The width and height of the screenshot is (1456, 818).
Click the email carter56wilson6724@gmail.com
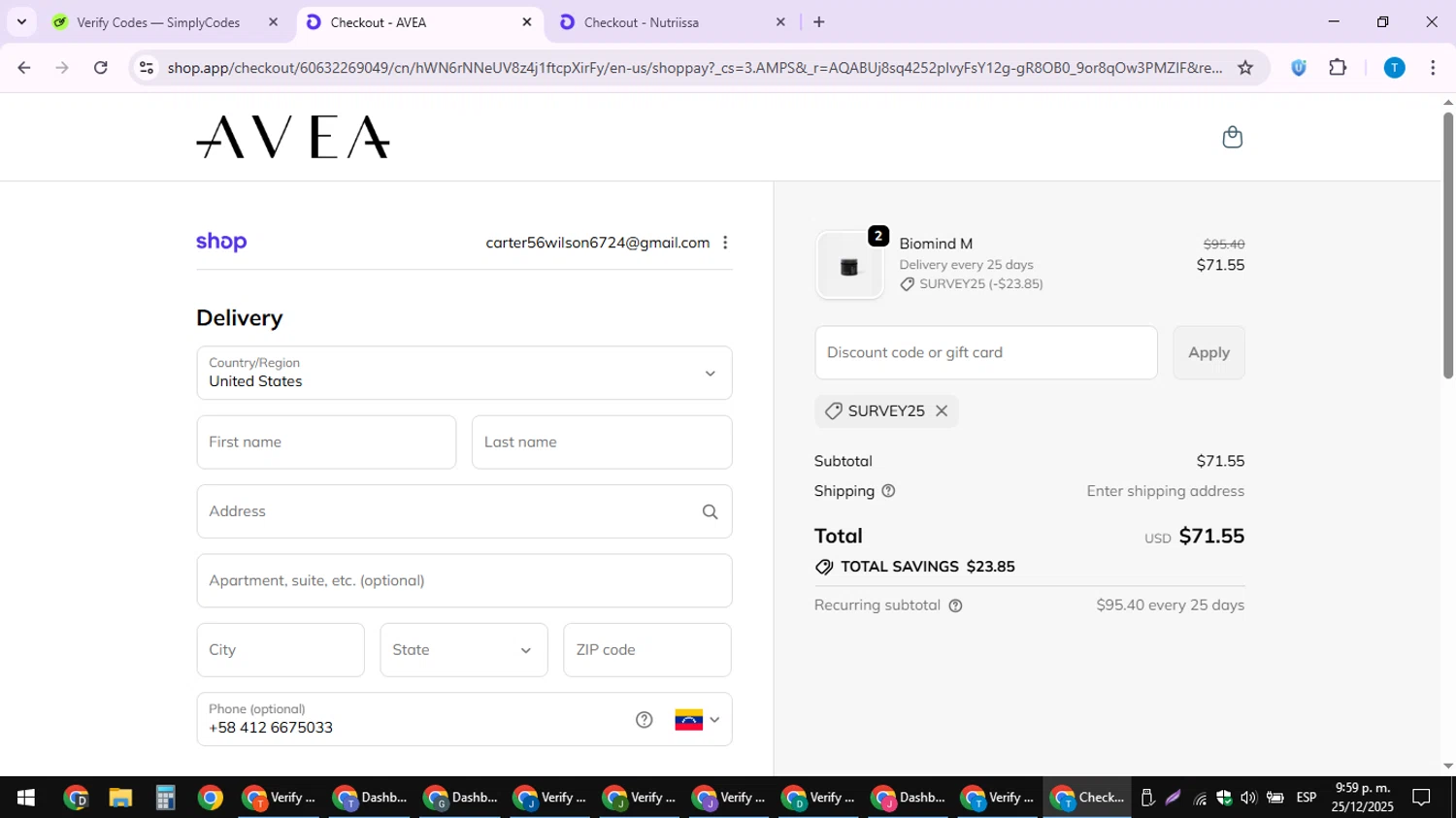pos(598,243)
